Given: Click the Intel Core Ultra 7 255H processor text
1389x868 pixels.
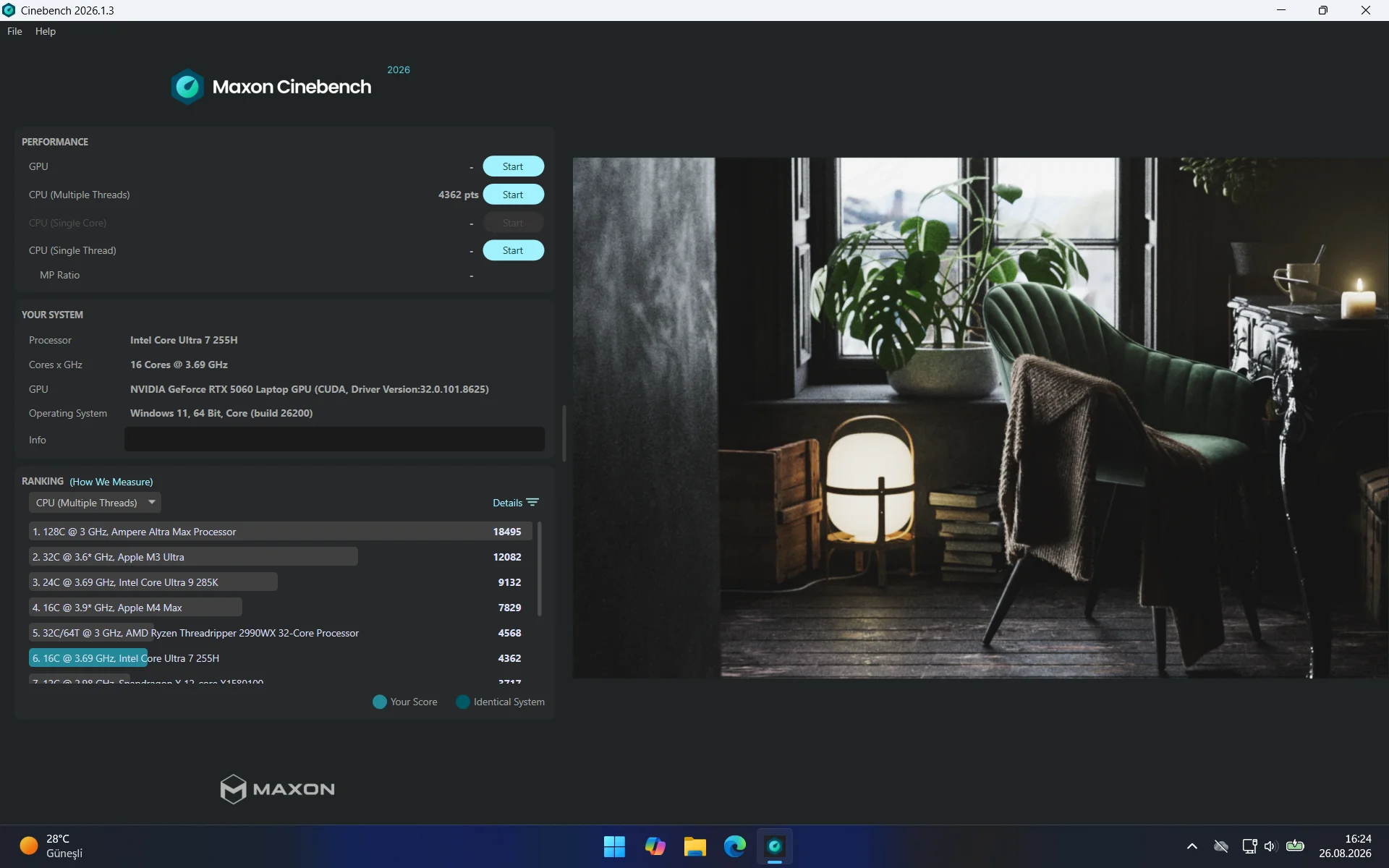Looking at the screenshot, I should (x=184, y=340).
